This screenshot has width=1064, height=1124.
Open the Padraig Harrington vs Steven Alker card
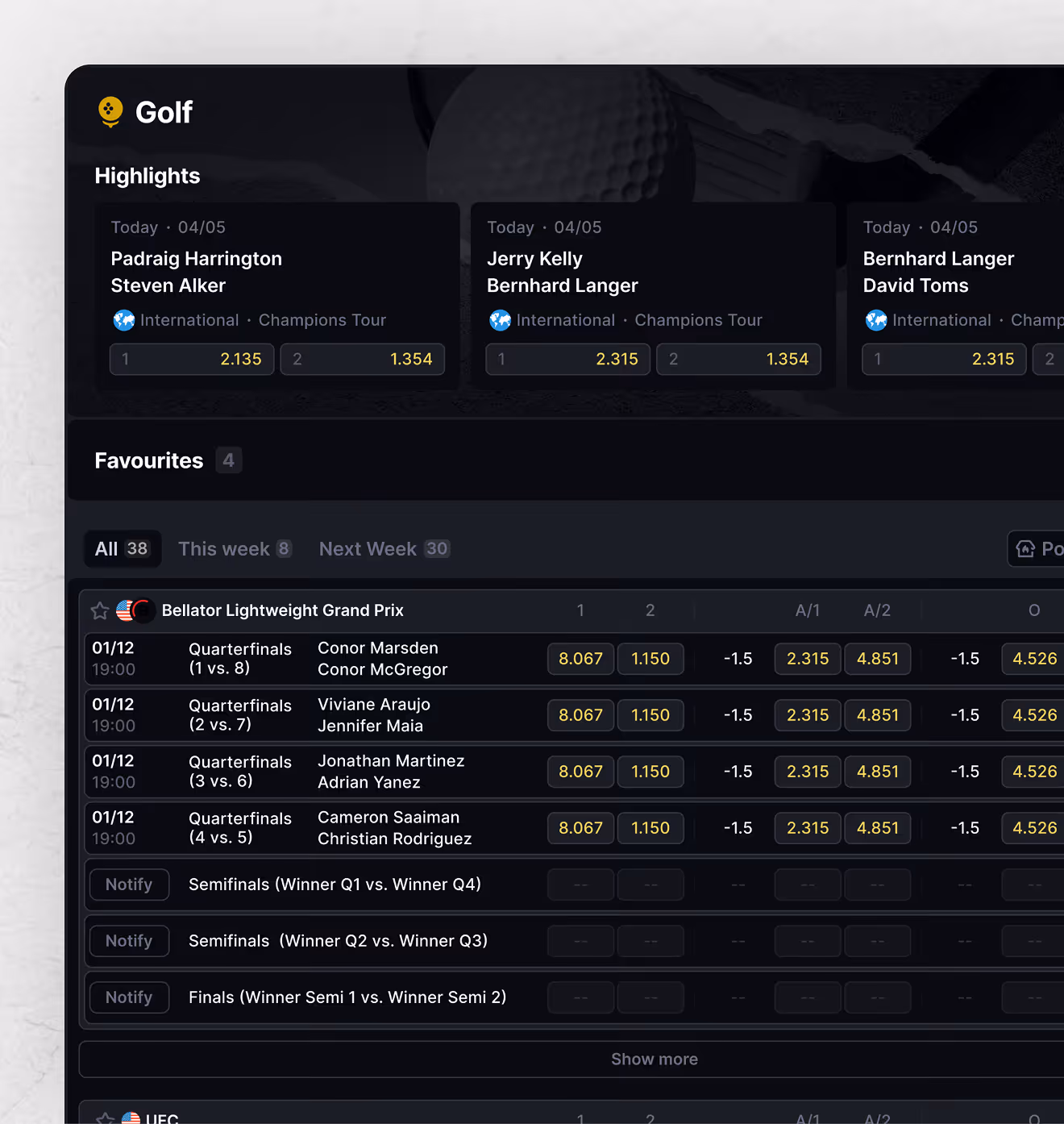pos(277,296)
